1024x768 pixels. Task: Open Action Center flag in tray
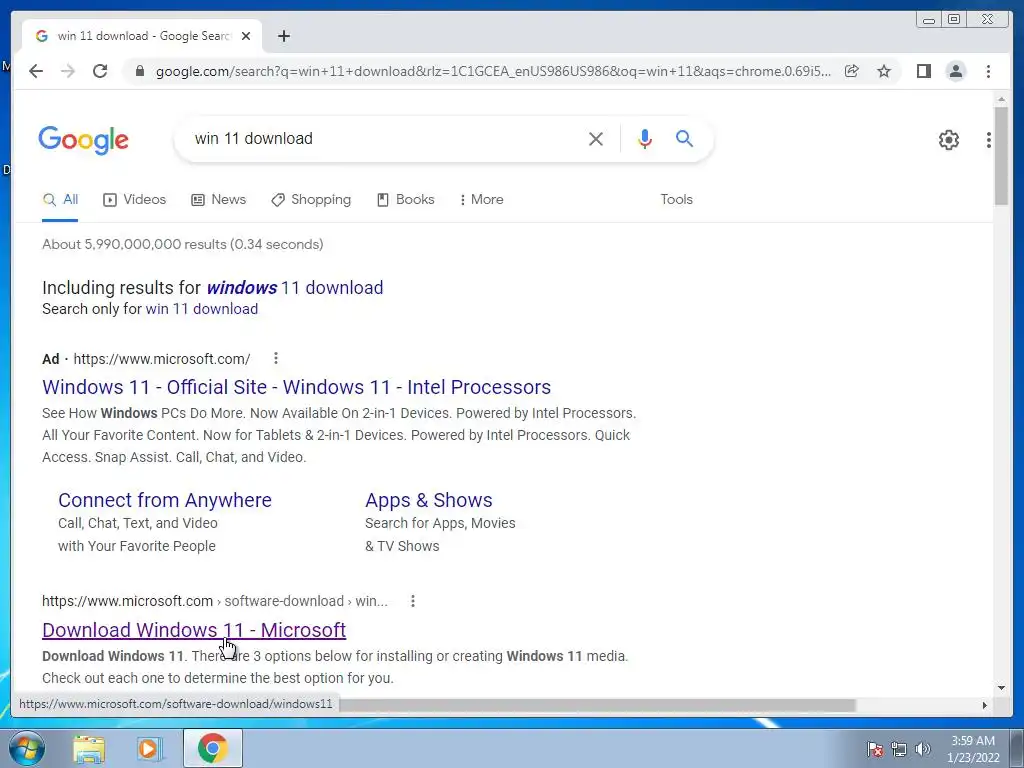[x=875, y=749]
